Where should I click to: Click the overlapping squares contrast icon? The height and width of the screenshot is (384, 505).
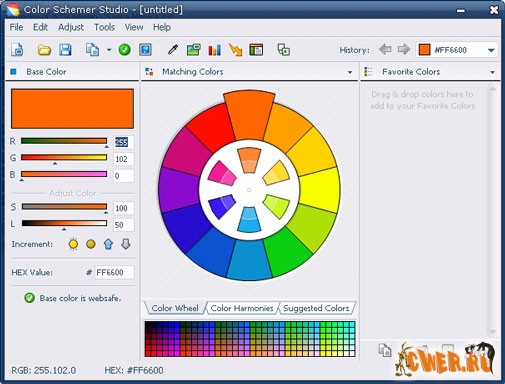point(283,50)
